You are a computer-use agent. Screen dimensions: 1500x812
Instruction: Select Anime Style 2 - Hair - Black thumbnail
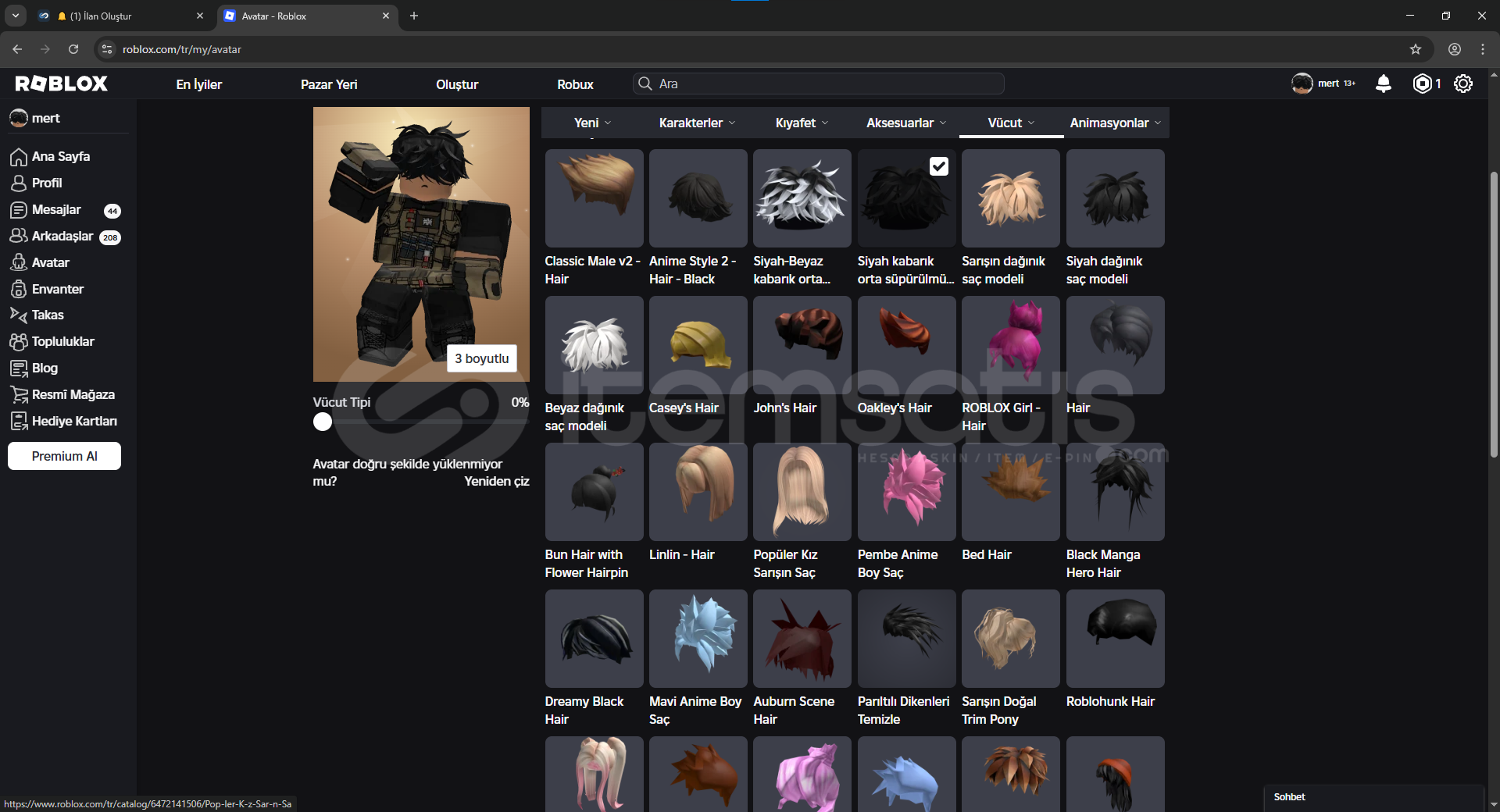click(698, 198)
